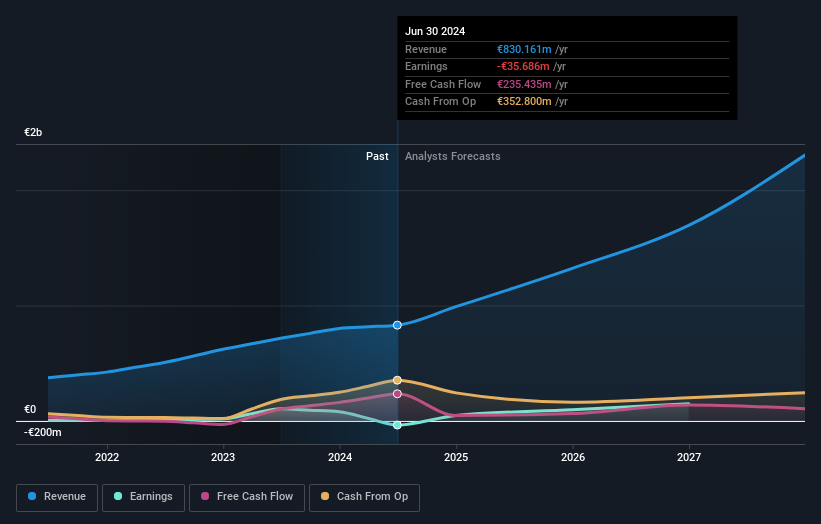Select the 2025 x-axis label
The width and height of the screenshot is (821, 524).
456,457
